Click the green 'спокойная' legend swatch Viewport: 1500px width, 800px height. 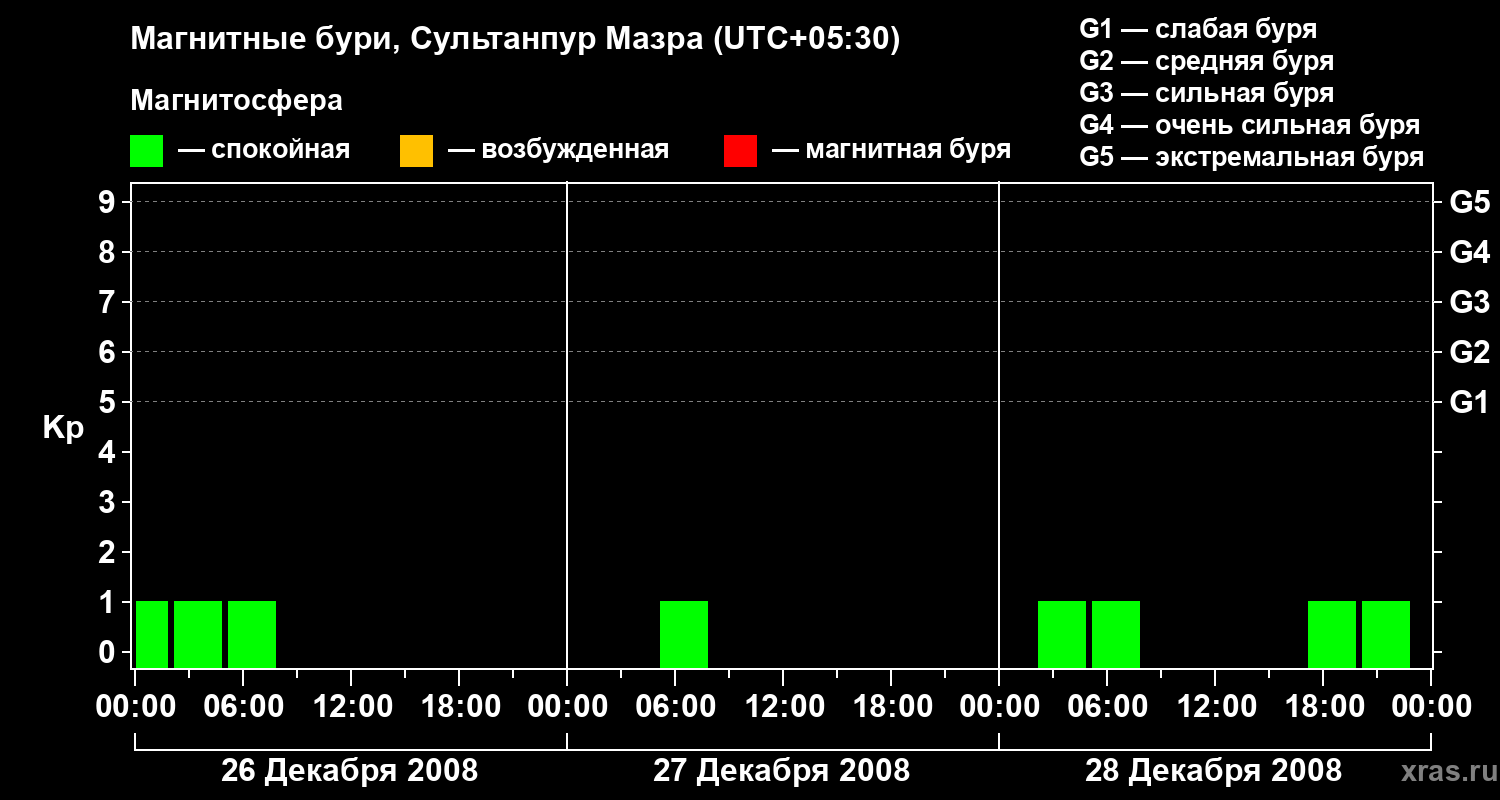coord(146,151)
